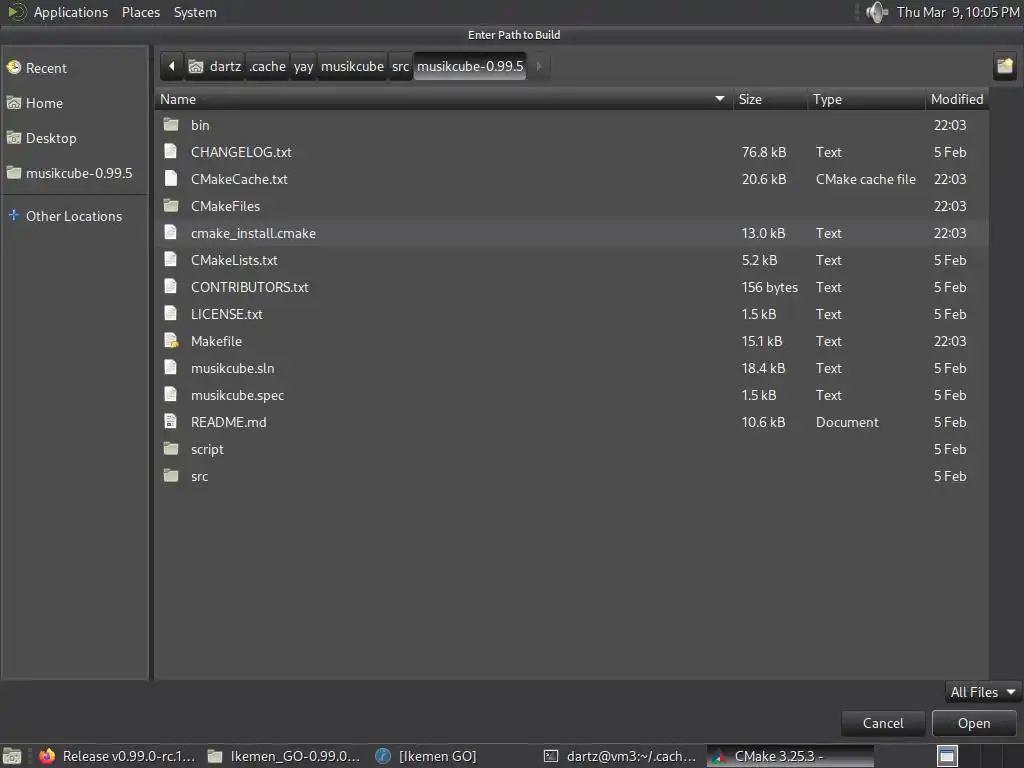Click the LICENSE.txt file icon

coord(170,313)
